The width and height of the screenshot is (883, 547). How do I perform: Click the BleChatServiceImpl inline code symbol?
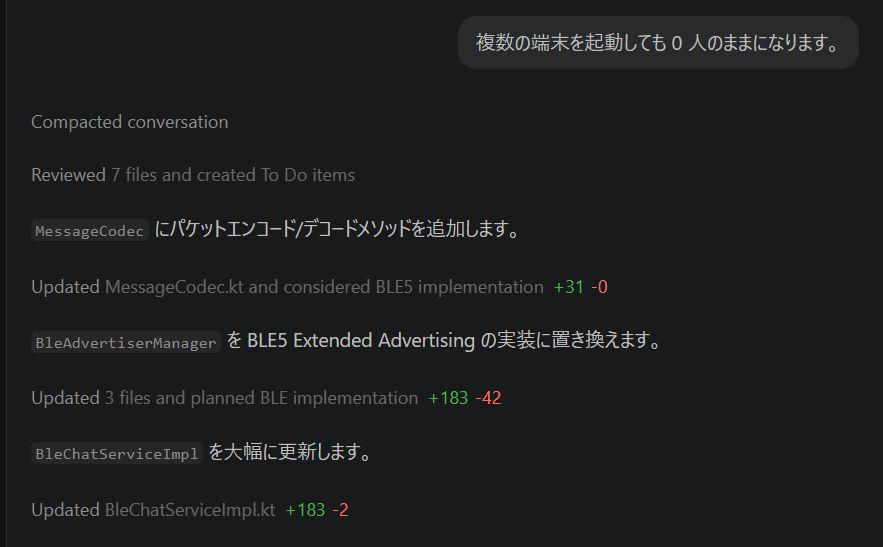(x=118, y=454)
